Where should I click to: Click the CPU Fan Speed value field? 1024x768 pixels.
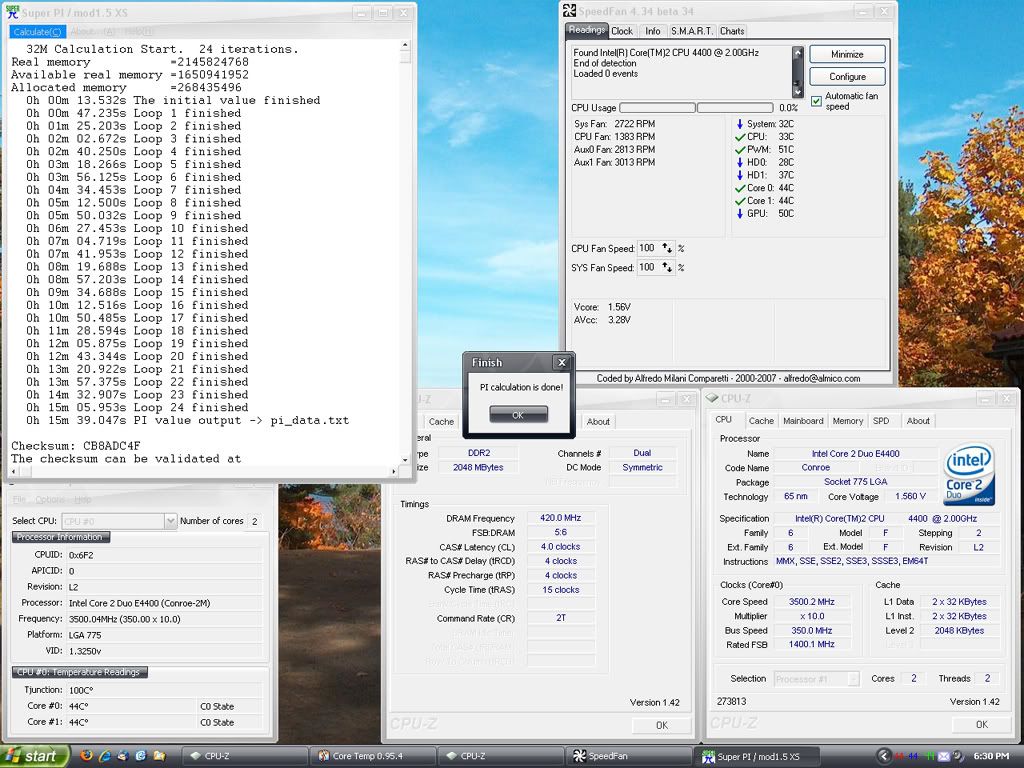[648, 248]
